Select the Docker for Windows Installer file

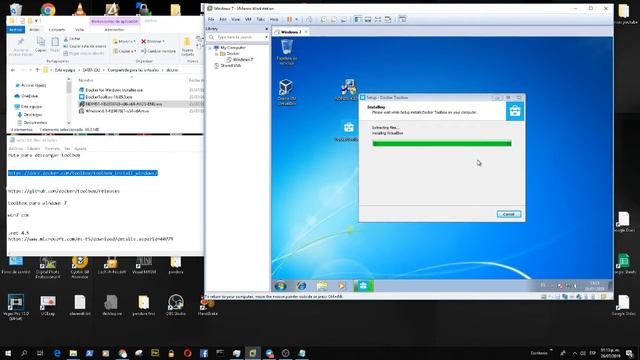(x=111, y=90)
